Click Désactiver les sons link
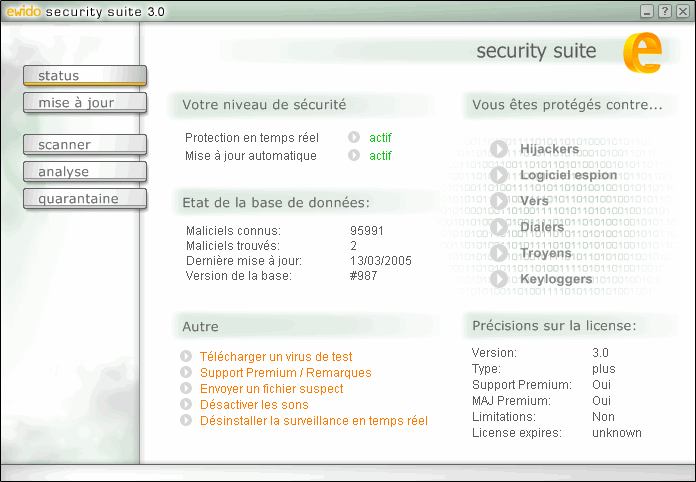Screen dimensions: 696x482 coord(254,404)
